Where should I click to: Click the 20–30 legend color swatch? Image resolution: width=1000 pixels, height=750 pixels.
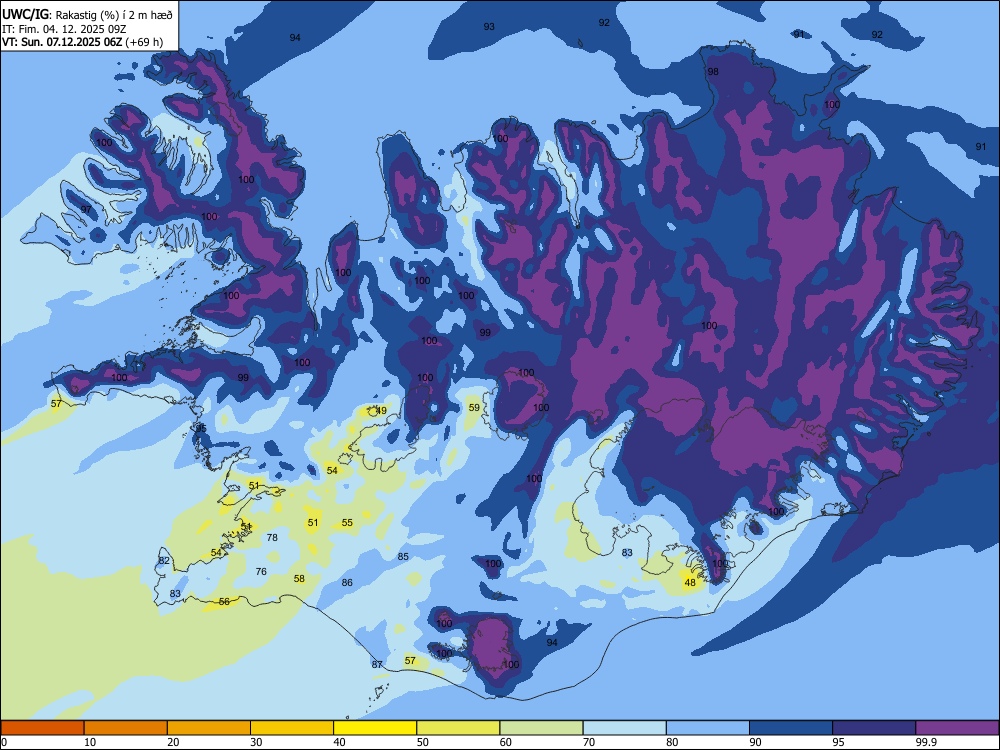209,728
